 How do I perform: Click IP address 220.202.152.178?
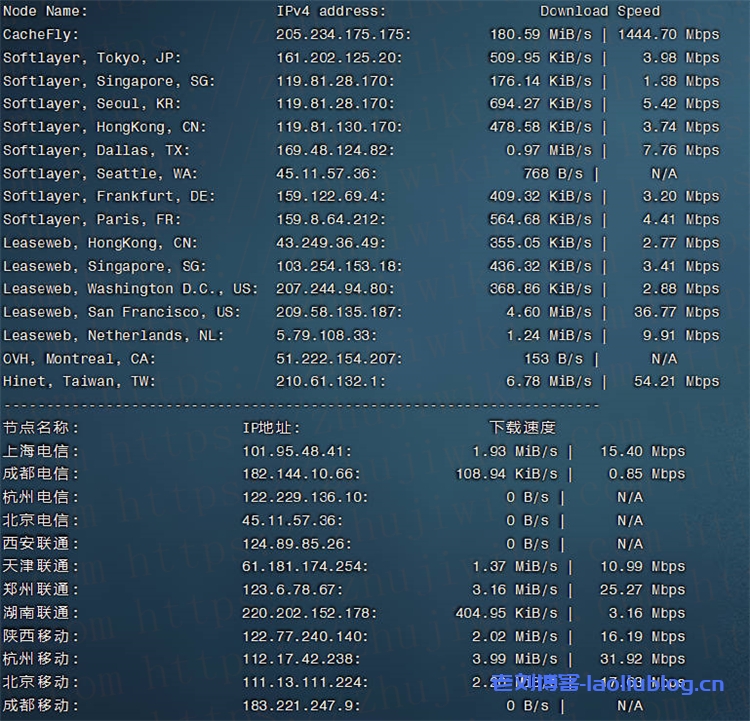point(310,613)
